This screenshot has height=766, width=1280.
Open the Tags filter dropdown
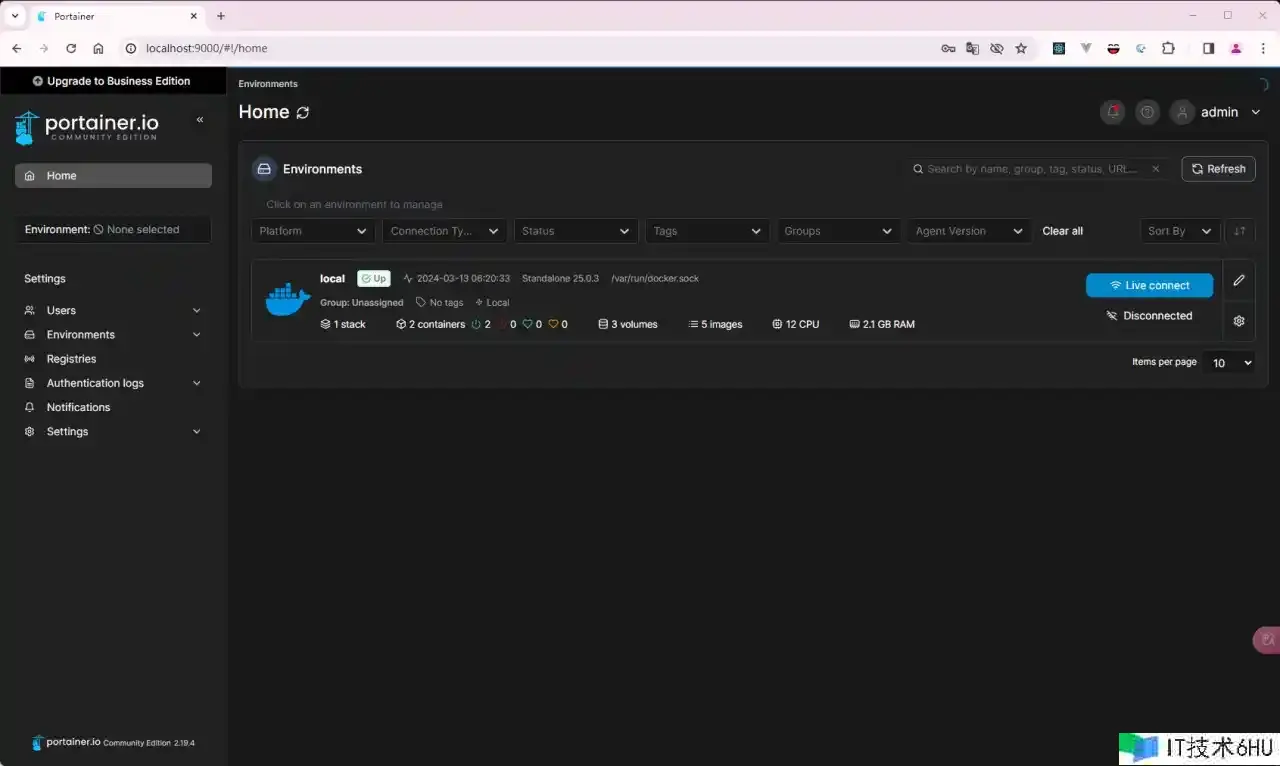tap(707, 231)
